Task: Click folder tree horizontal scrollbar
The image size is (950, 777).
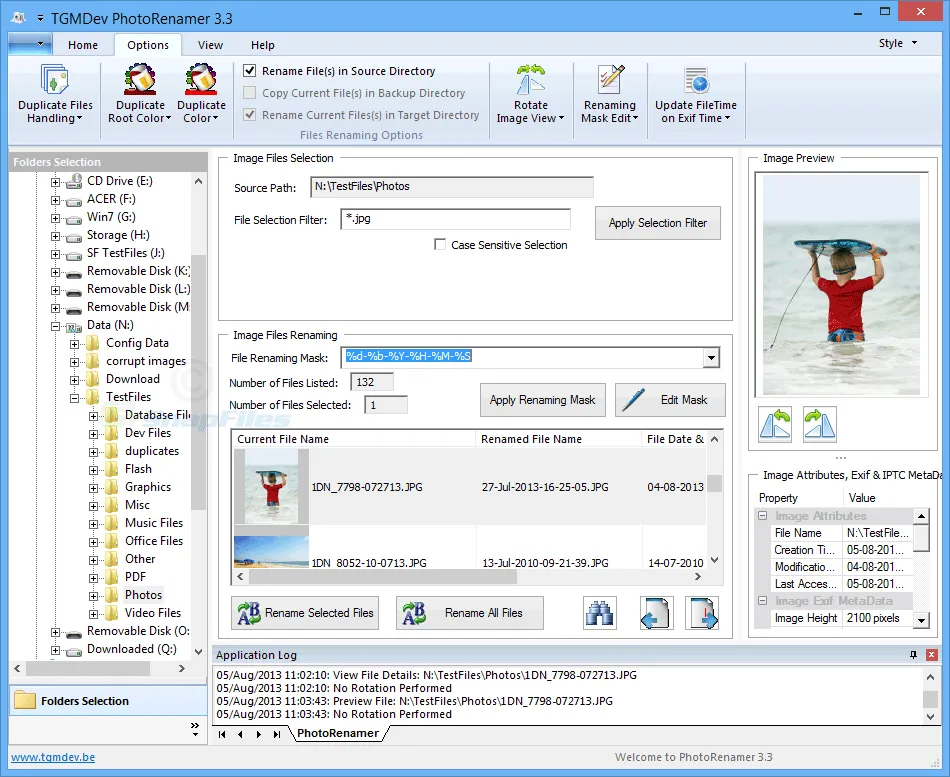Action: click(x=88, y=669)
